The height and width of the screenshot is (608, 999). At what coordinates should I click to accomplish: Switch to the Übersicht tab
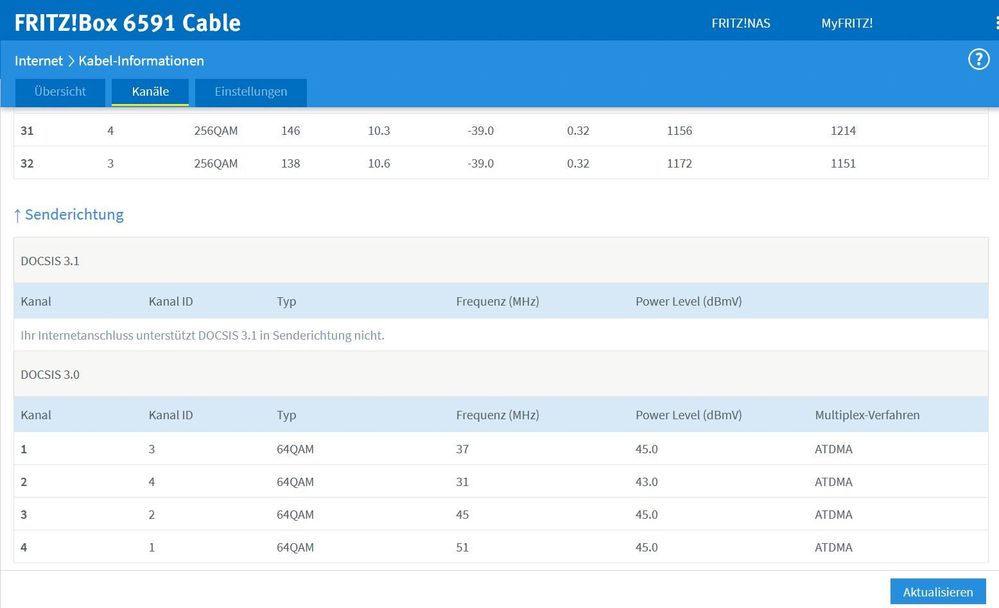60,91
